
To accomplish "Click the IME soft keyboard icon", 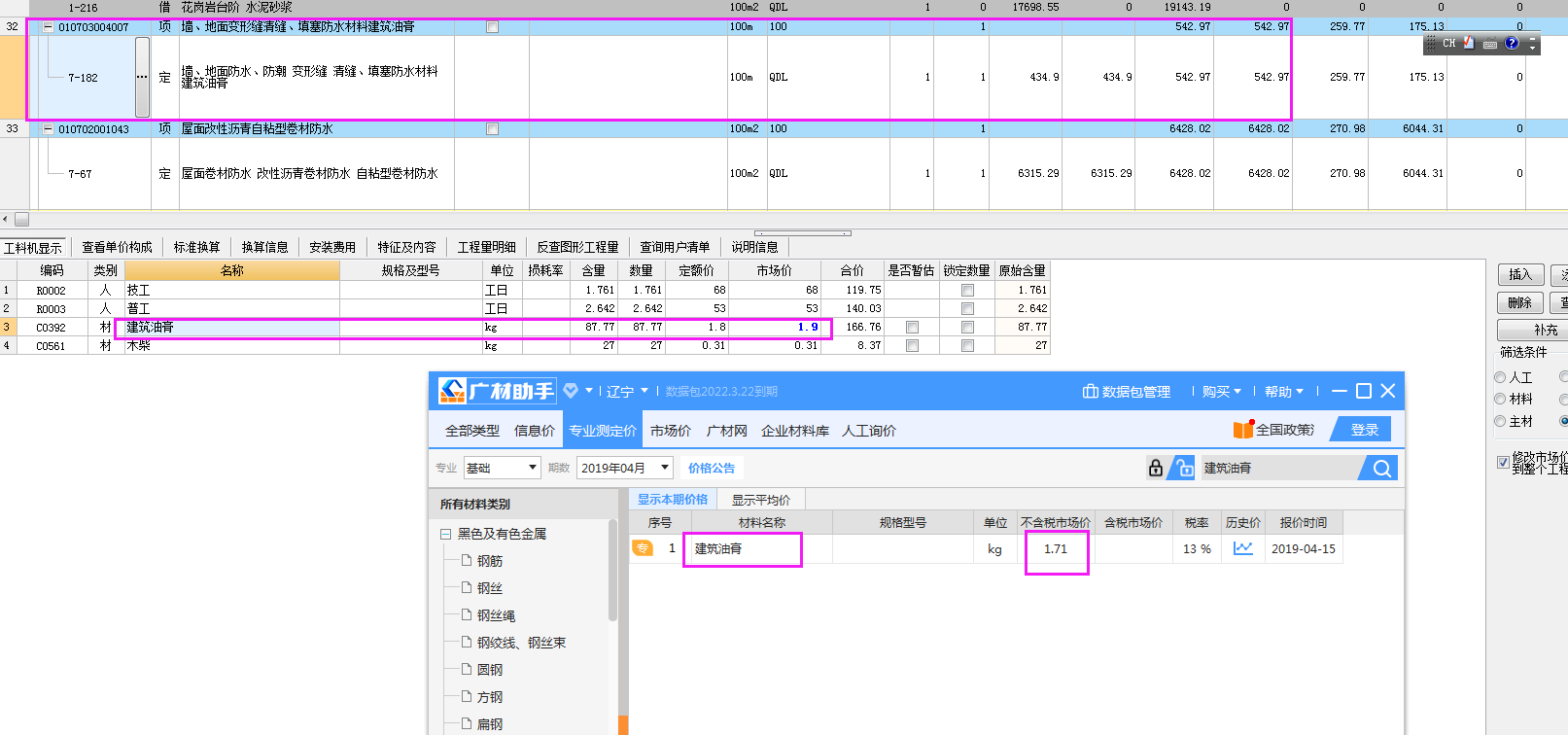I will coord(1490,44).
